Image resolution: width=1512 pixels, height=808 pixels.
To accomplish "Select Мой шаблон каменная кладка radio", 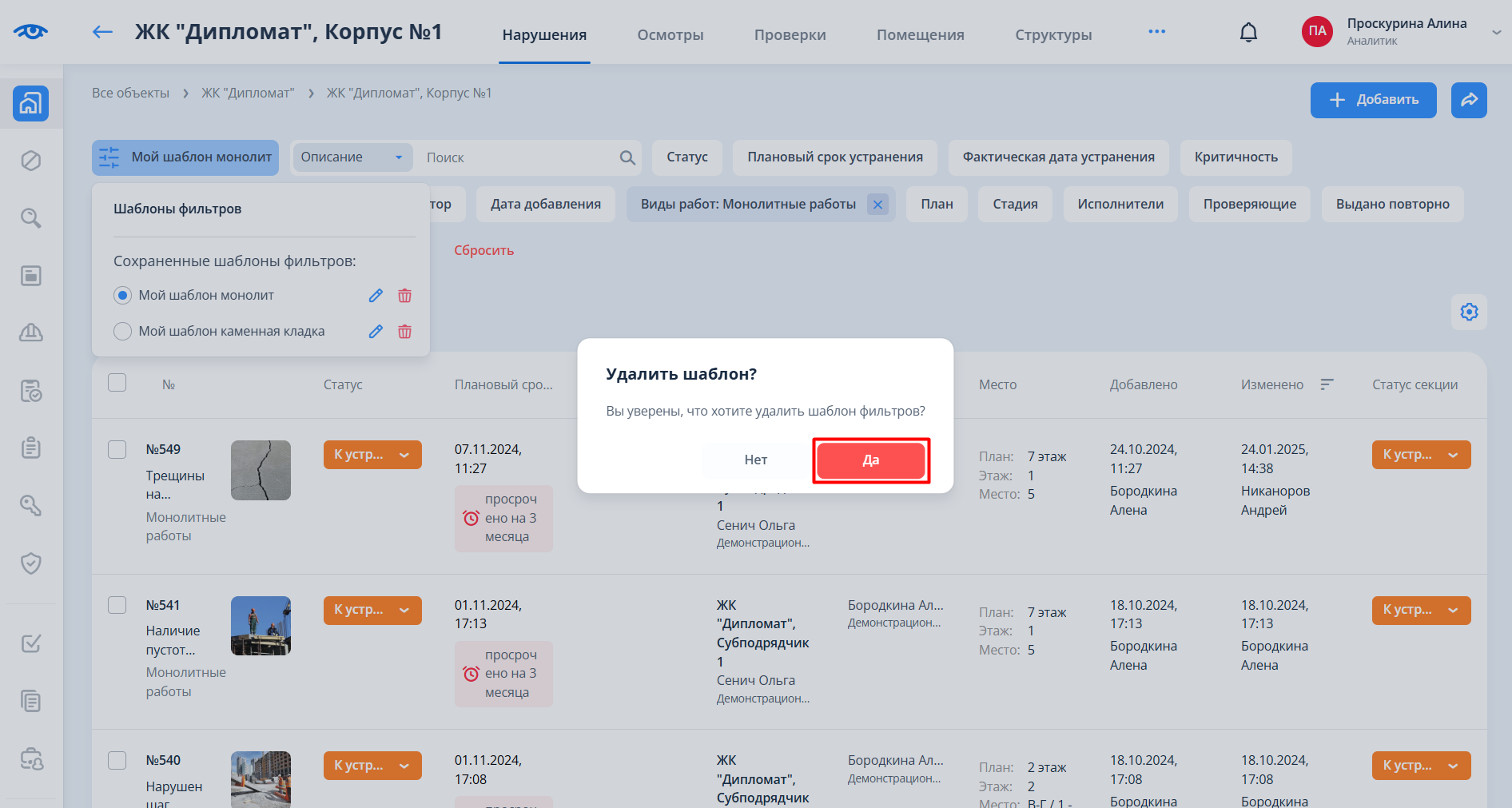I will point(122,332).
